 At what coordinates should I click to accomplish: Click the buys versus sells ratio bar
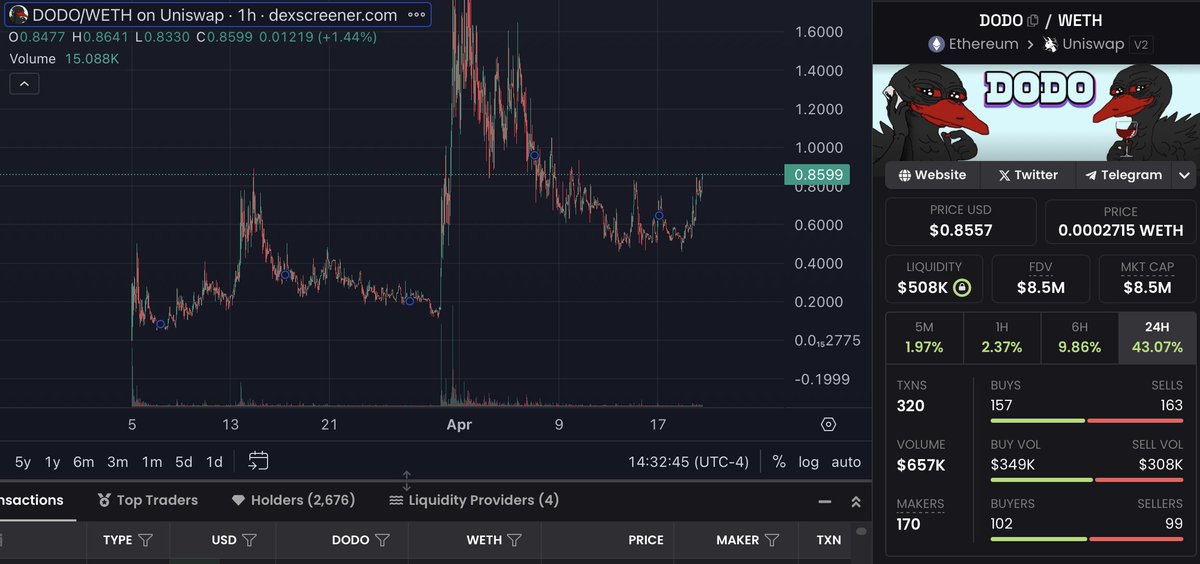1087,421
